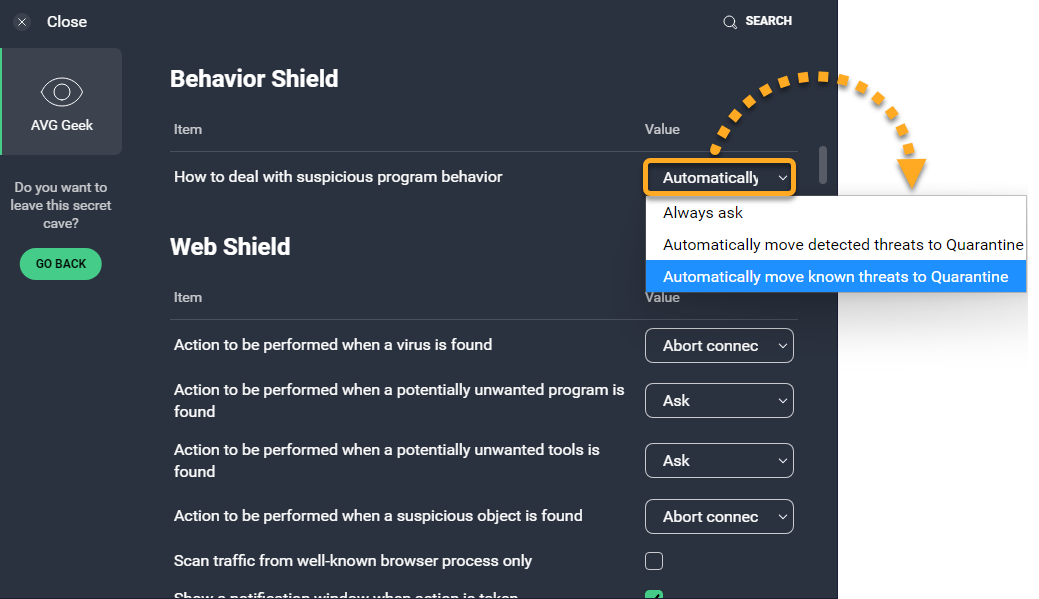The image size is (1039, 599).
Task: Click the Behavior Shield heading
Action: point(254,79)
